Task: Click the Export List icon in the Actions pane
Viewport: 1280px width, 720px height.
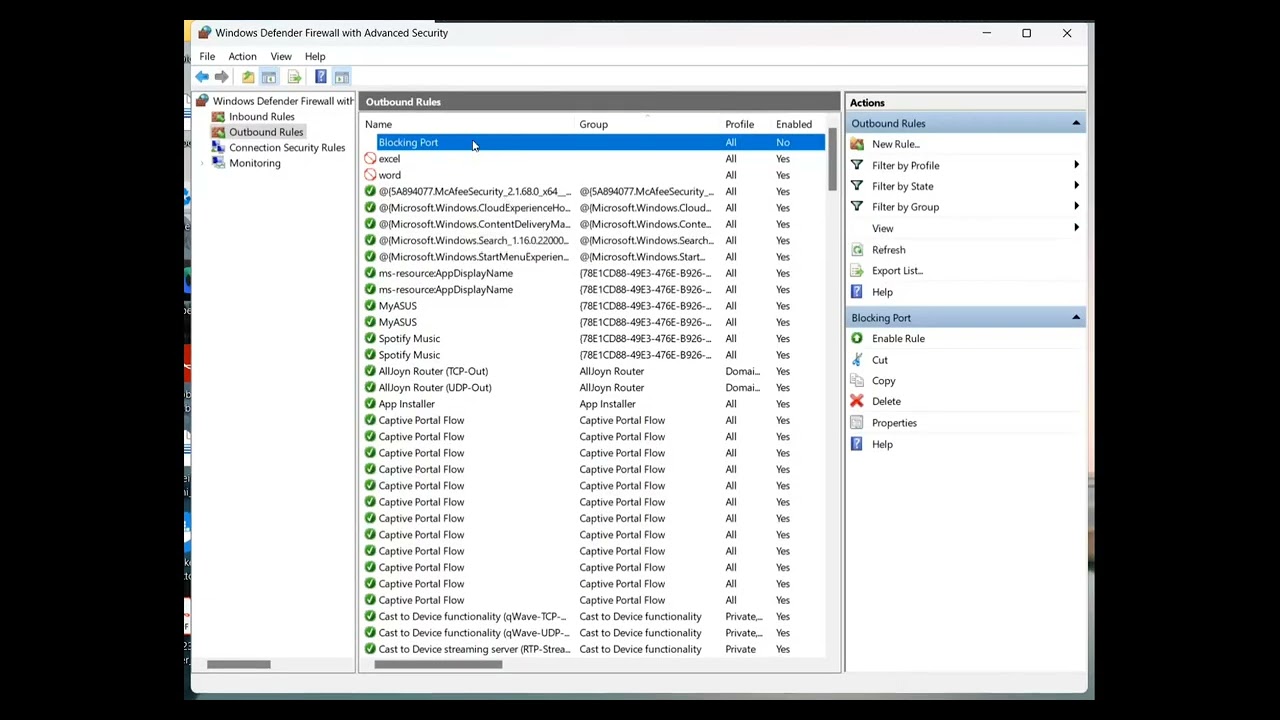Action: pos(857,271)
